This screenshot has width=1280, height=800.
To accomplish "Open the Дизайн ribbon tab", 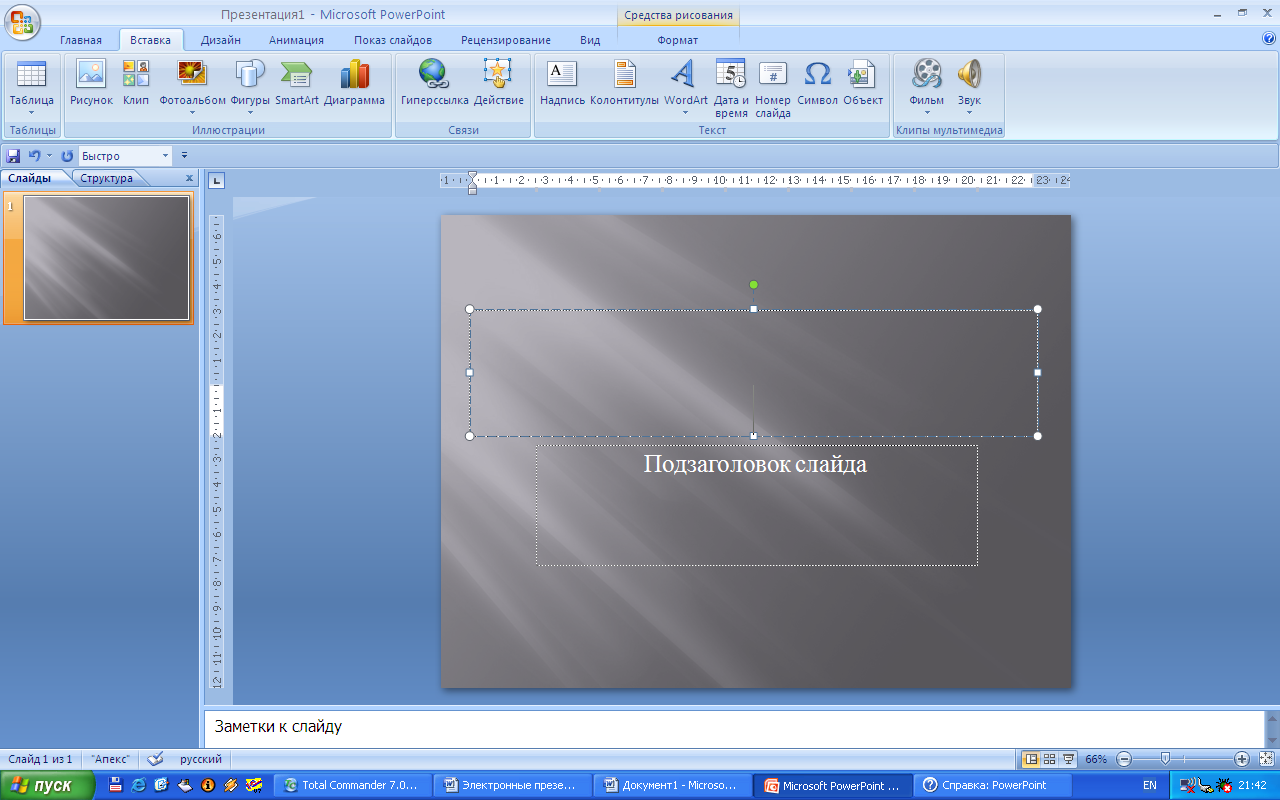I will tap(220, 40).
